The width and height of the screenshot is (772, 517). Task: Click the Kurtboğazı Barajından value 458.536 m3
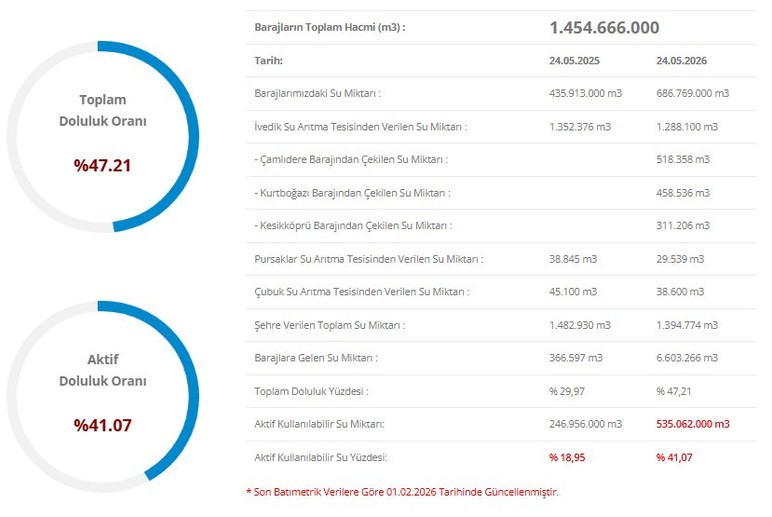tap(683, 193)
